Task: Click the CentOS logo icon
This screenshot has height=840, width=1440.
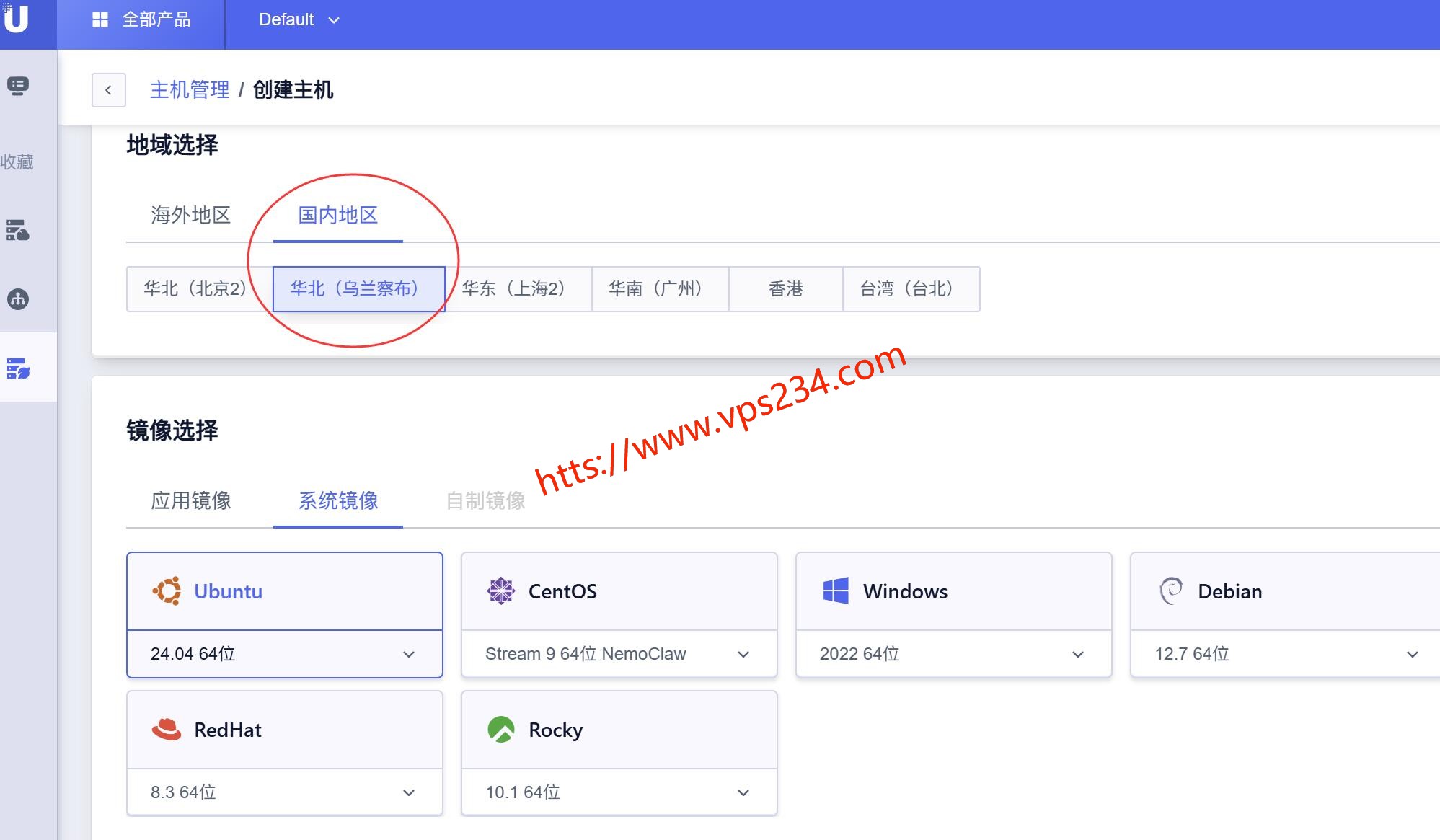Action: click(501, 591)
